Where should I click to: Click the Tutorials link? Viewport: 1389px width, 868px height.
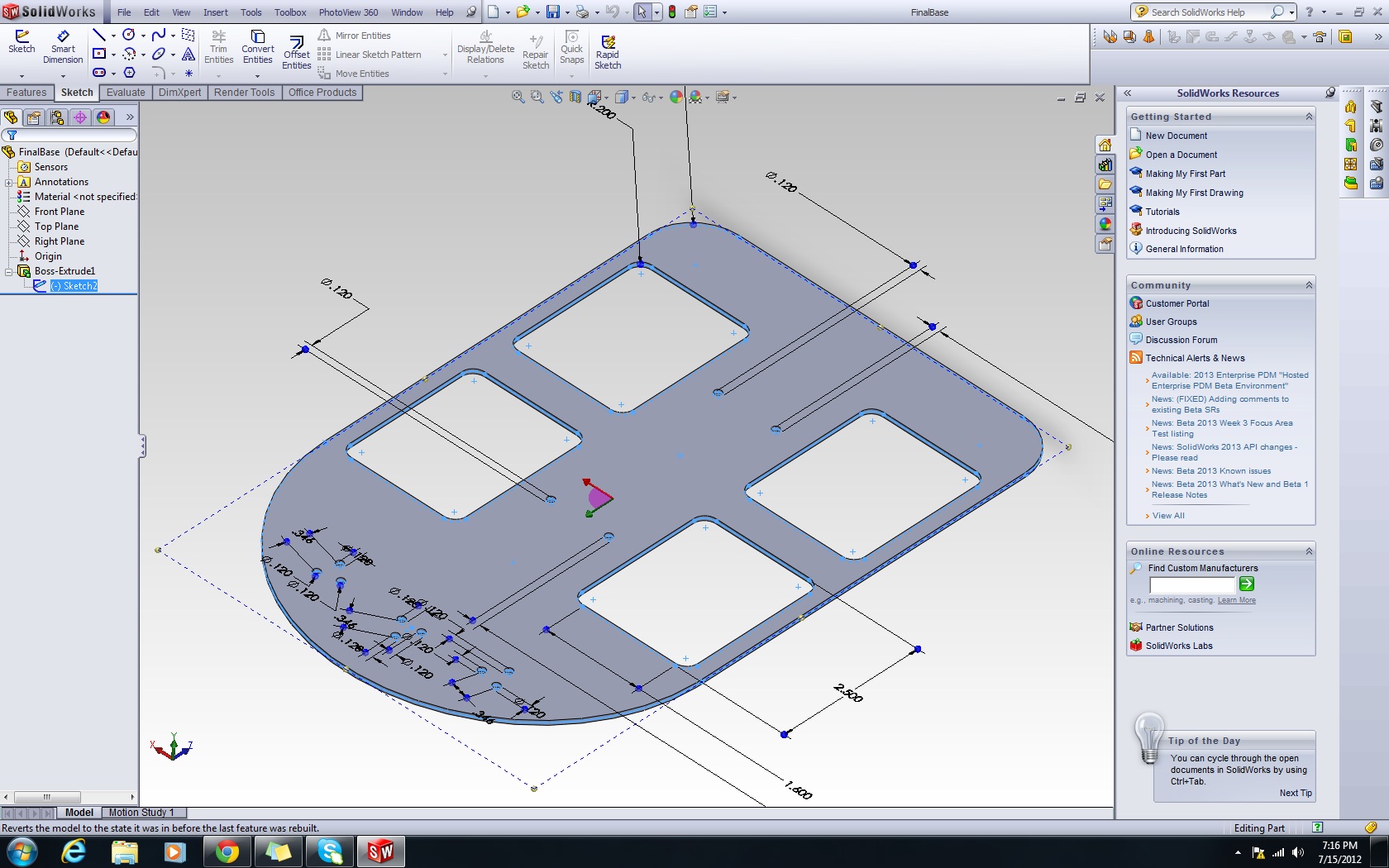1162,212
